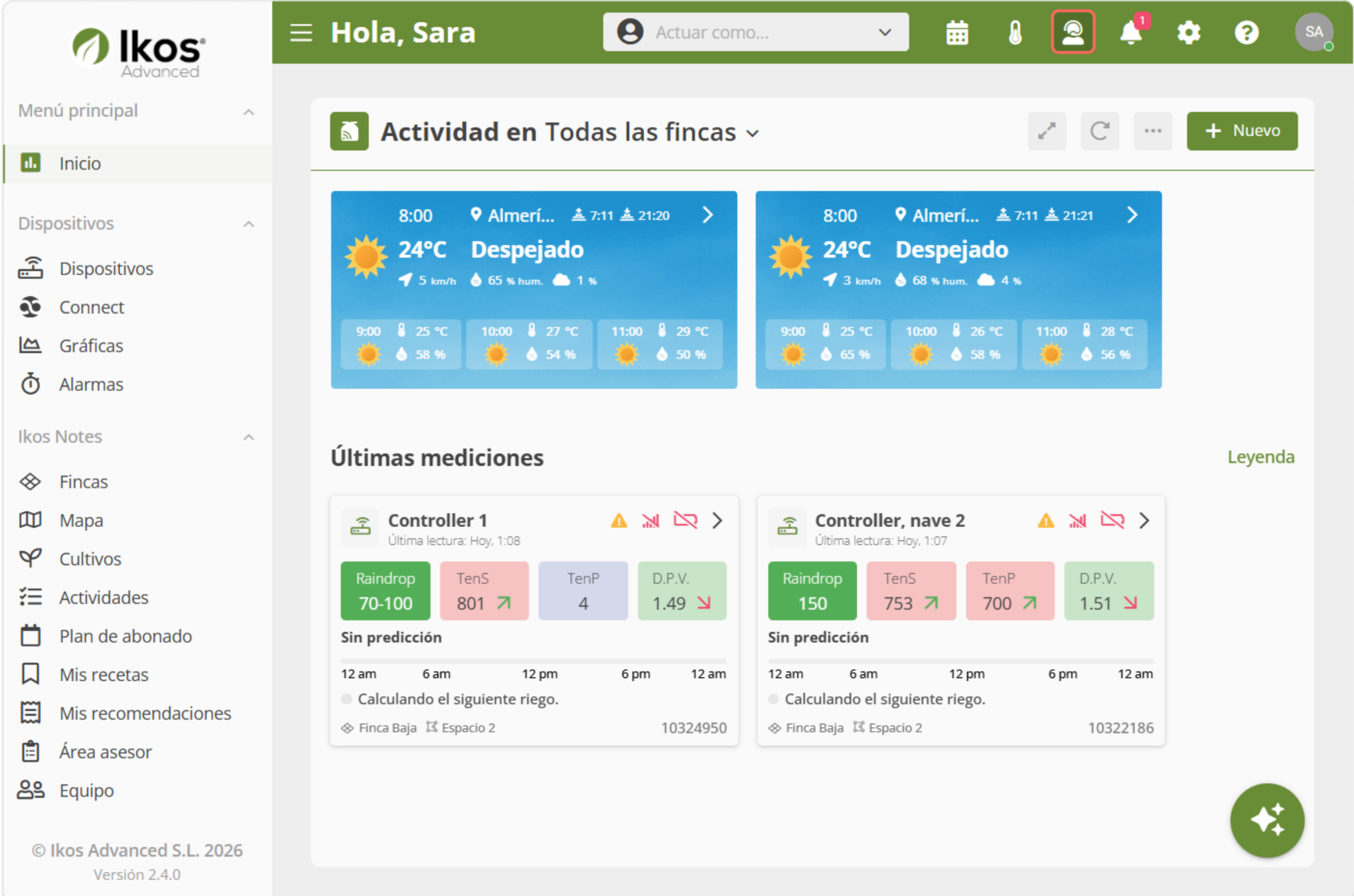The image size is (1354, 896).
Task: Open Actividades in sidebar
Action: (x=138, y=598)
